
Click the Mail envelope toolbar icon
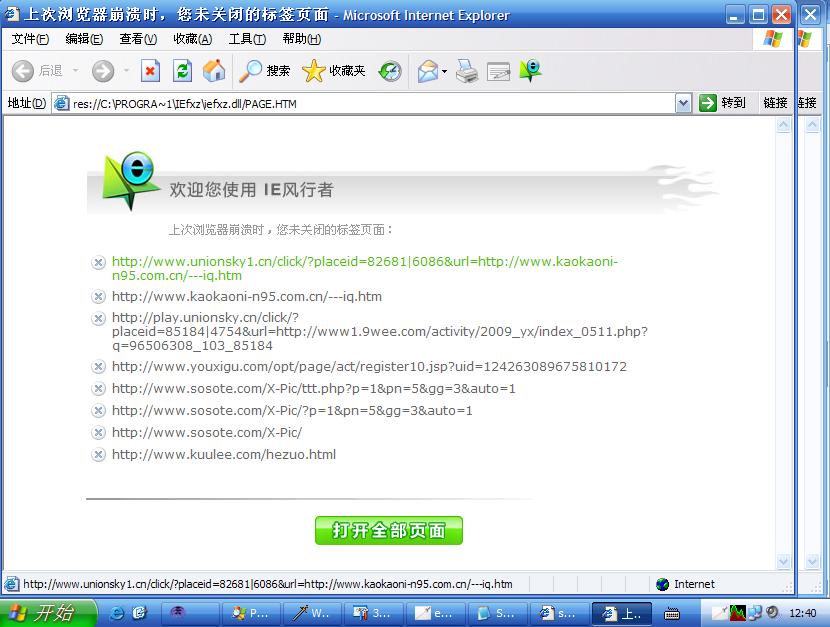coord(428,71)
